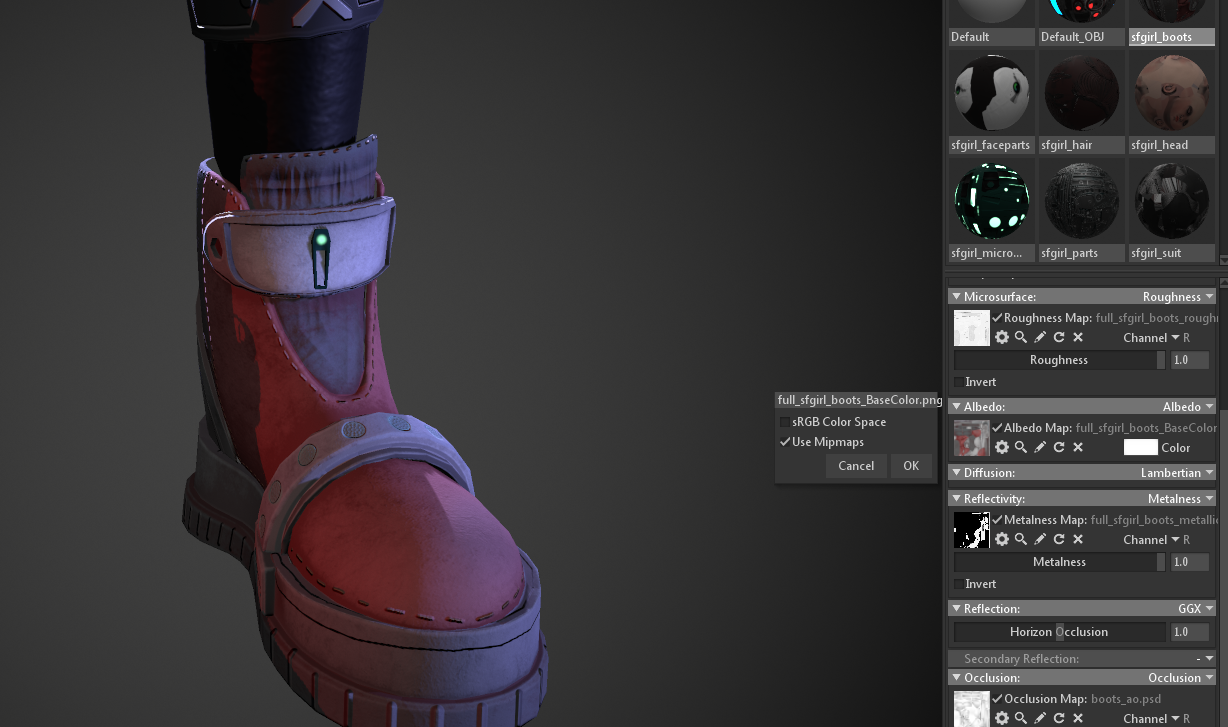Collapse the Microsurface section

(x=956, y=297)
